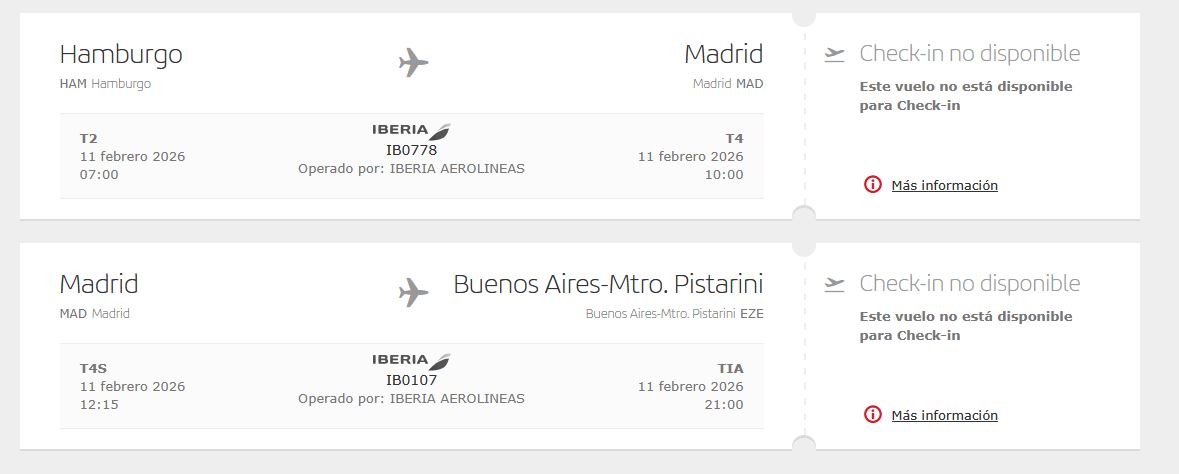1179x474 pixels.
Task: Click the first Check-in no disponible heading
Action: pos(969,54)
